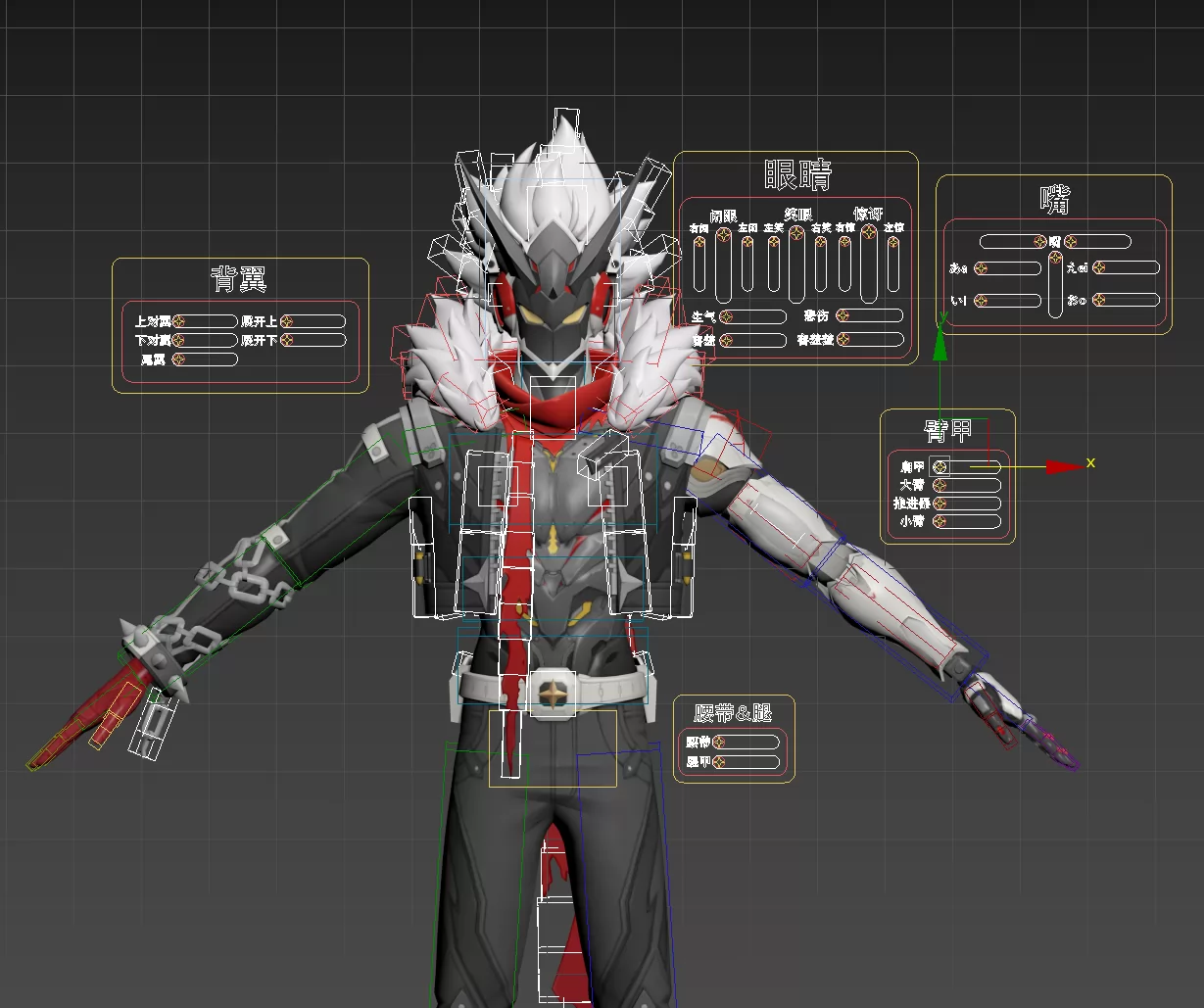This screenshot has width=1204, height=1008.
Task: Click the 臂甲 panel title text
Action: [x=947, y=430]
